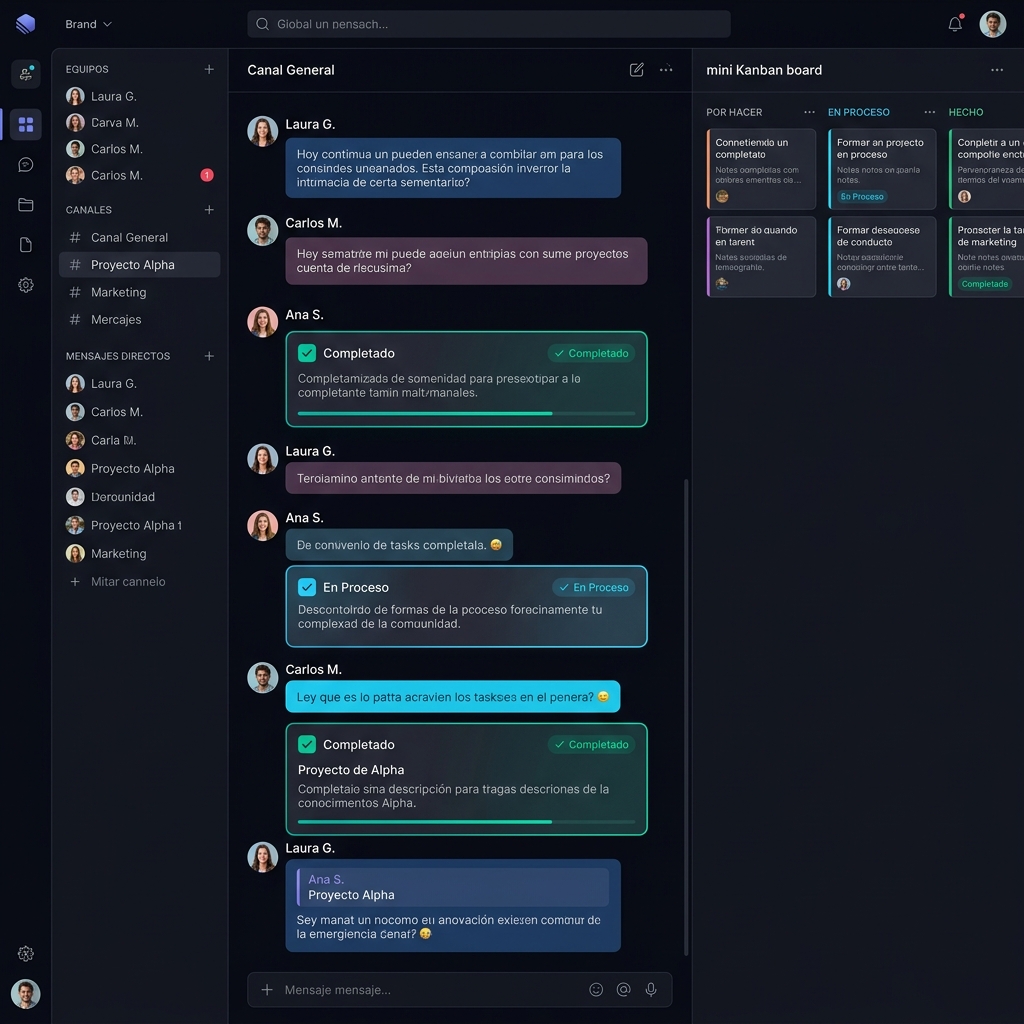Click Completado pill on Proyecto de Alpha card

point(591,744)
